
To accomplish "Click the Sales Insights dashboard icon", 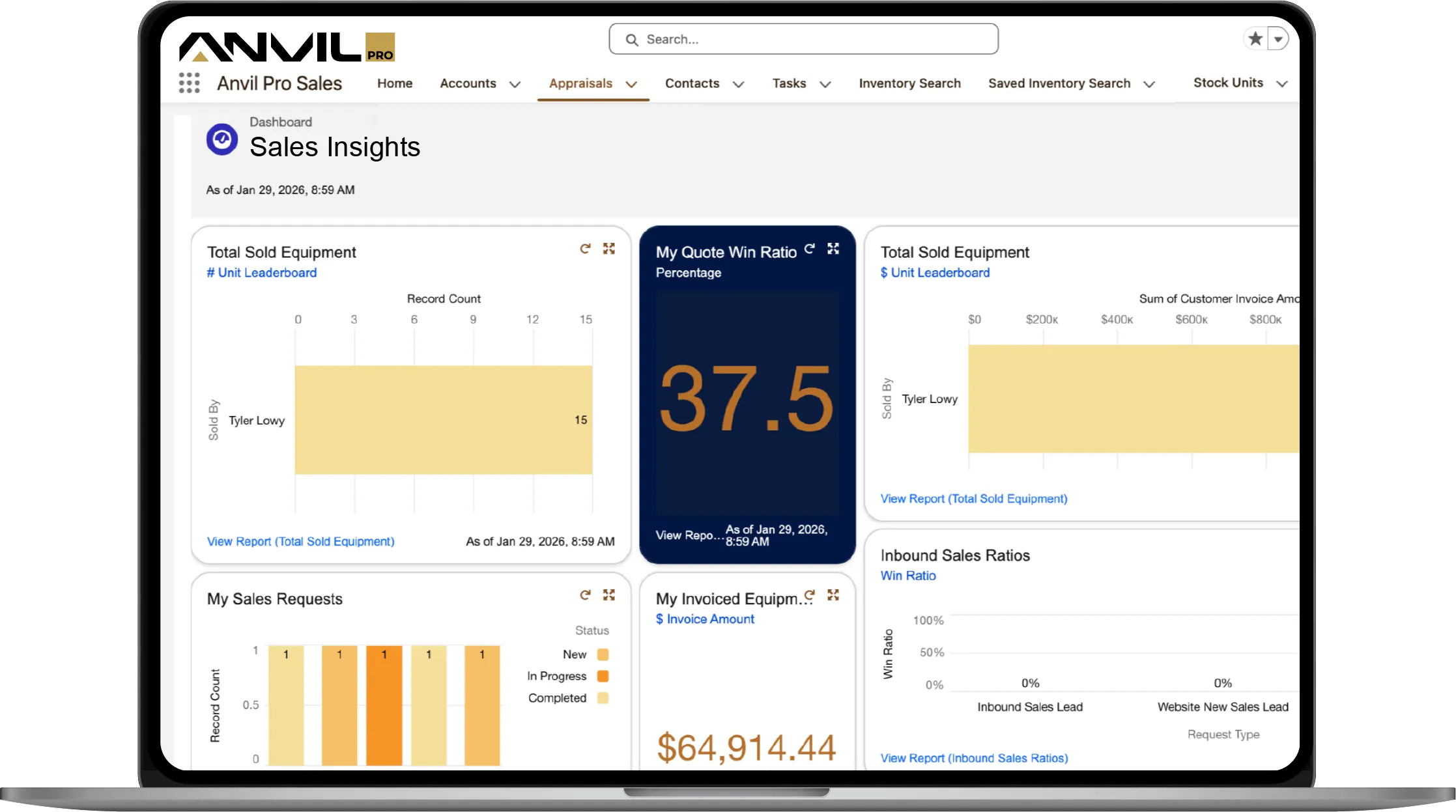I will click(x=222, y=139).
